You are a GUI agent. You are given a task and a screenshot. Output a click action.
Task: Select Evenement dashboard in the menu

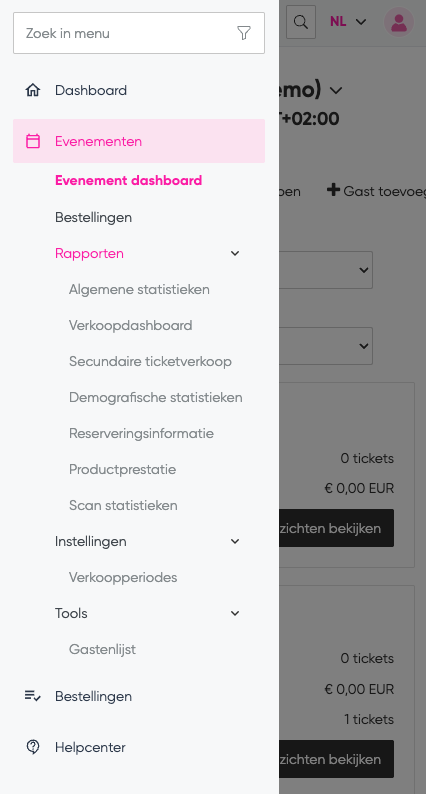pos(129,181)
